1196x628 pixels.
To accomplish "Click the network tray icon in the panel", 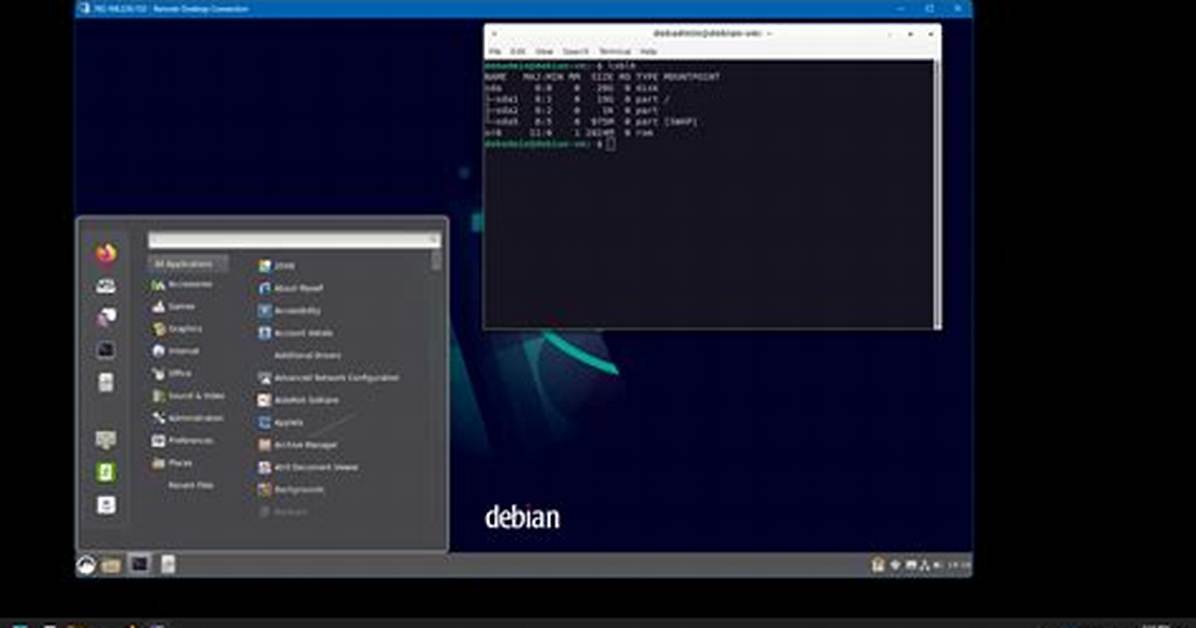I will [x=924, y=565].
